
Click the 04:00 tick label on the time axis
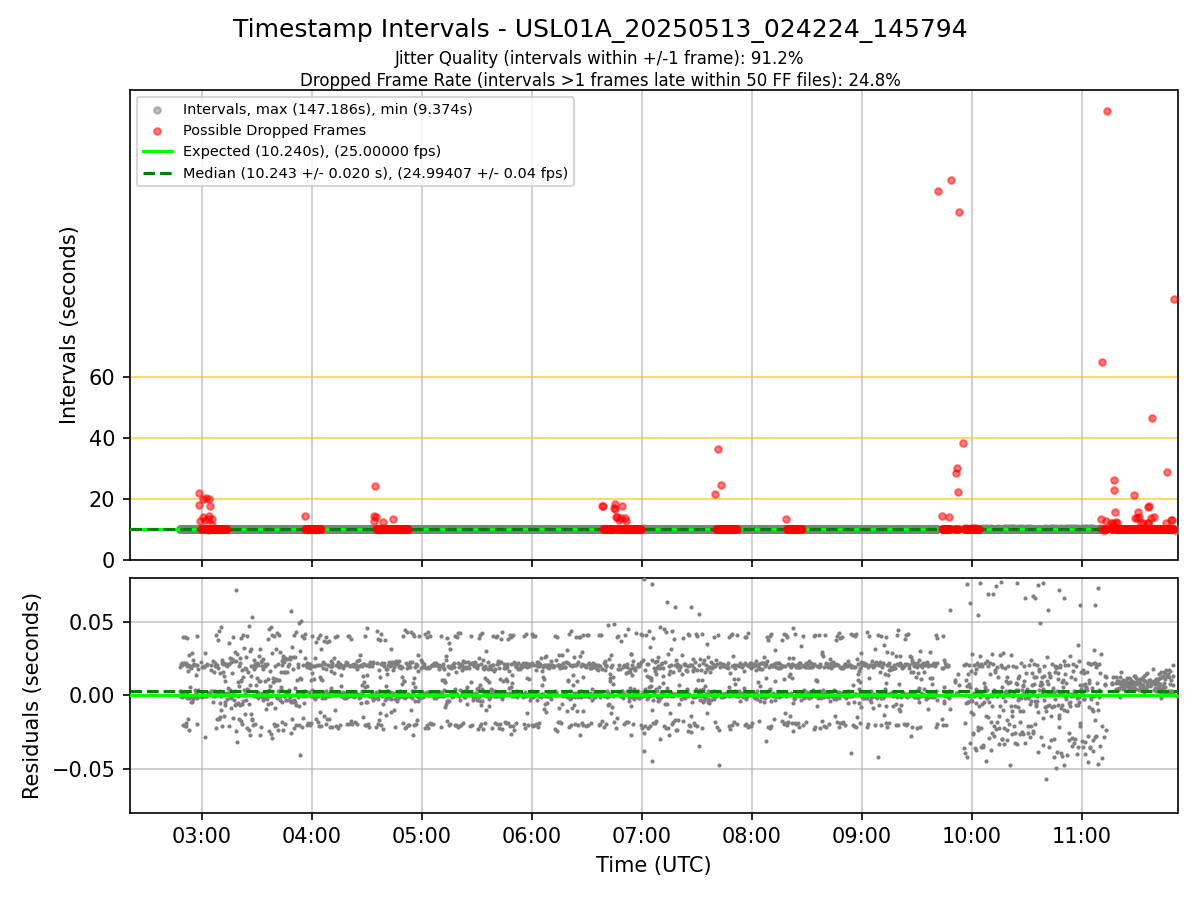[x=312, y=834]
